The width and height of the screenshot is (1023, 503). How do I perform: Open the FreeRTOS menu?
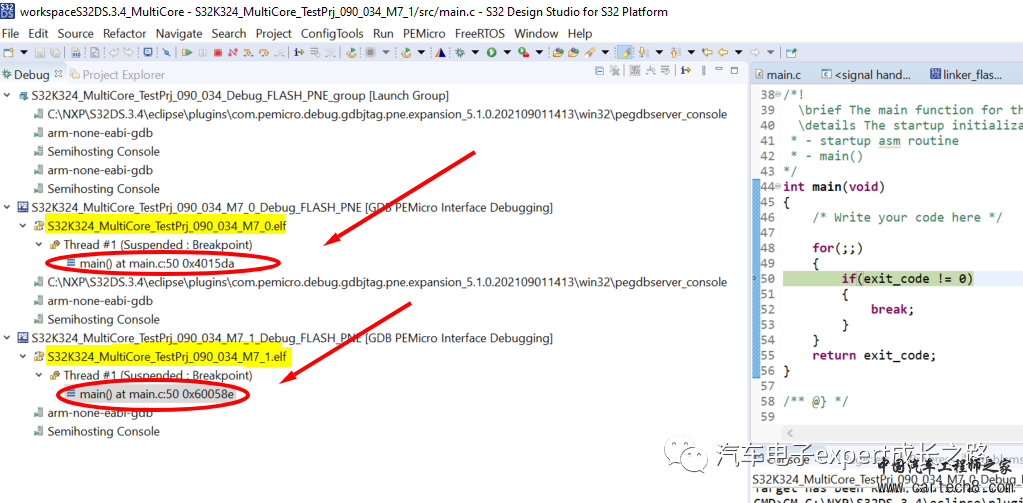tap(481, 33)
